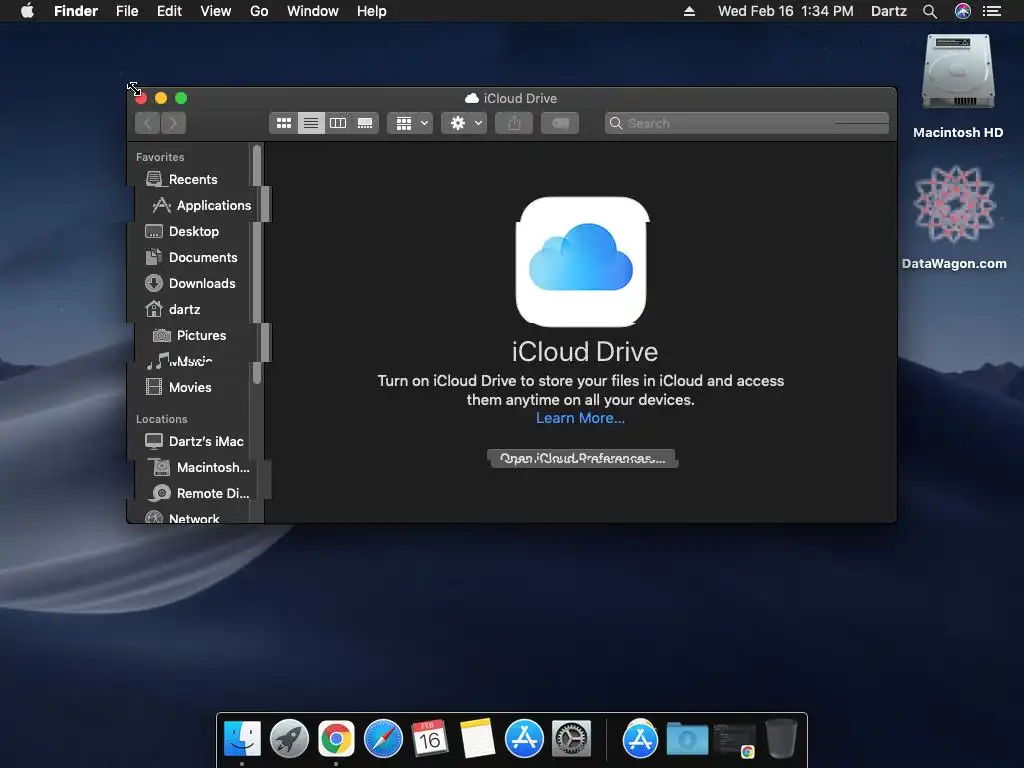The image size is (1024, 768).
Task: Open the Downloads folder stack in Dock
Action: click(687, 739)
